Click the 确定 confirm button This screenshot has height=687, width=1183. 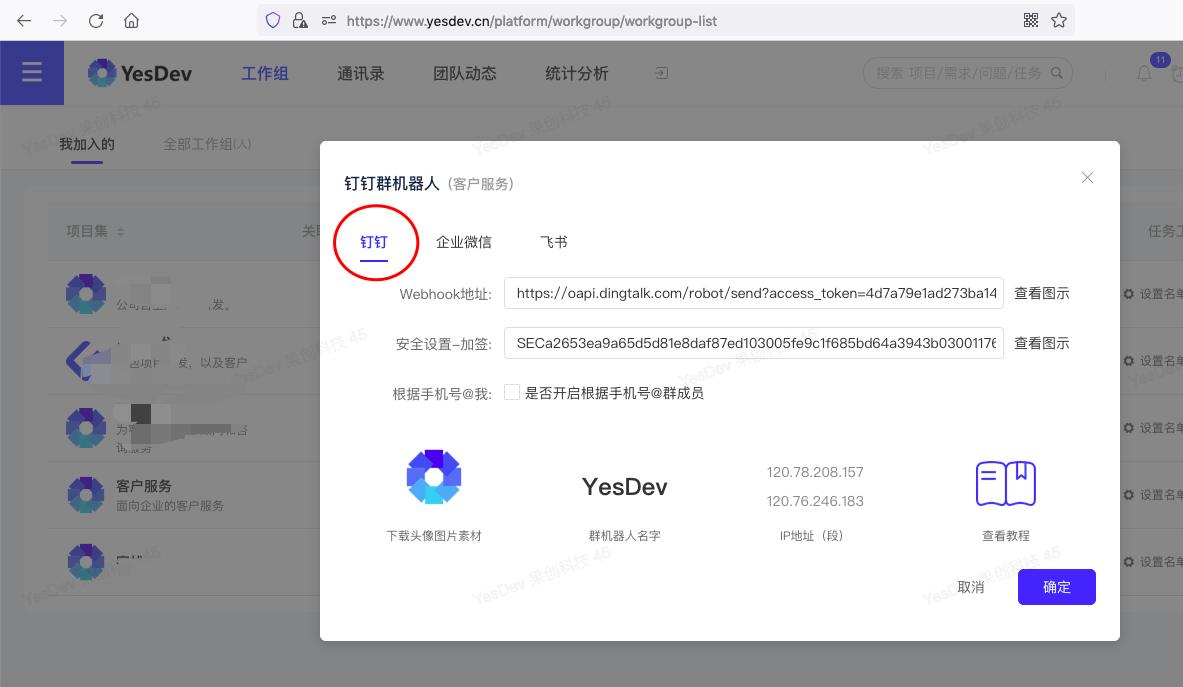(1056, 587)
